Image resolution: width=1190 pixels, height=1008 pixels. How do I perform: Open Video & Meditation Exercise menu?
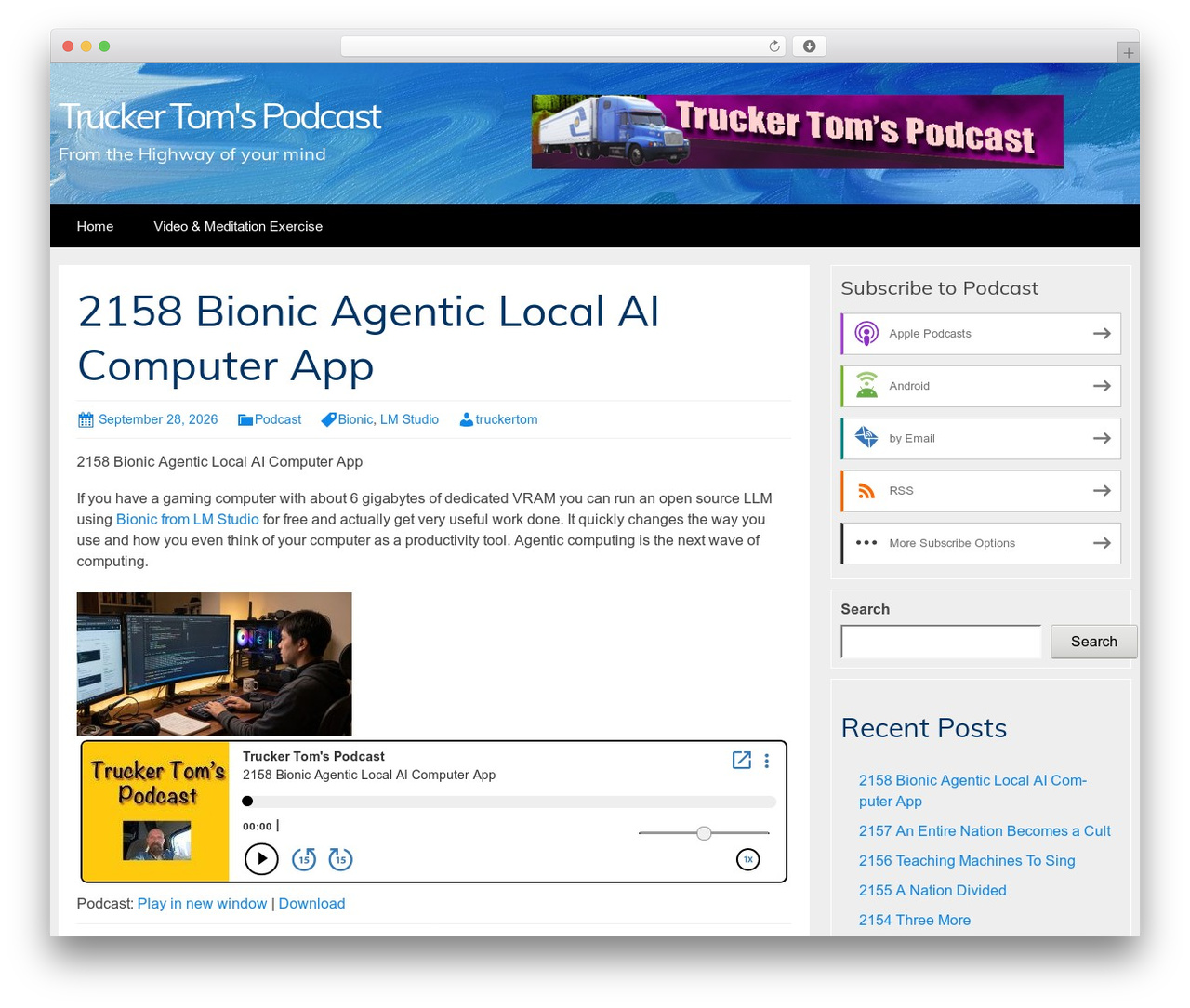click(238, 226)
